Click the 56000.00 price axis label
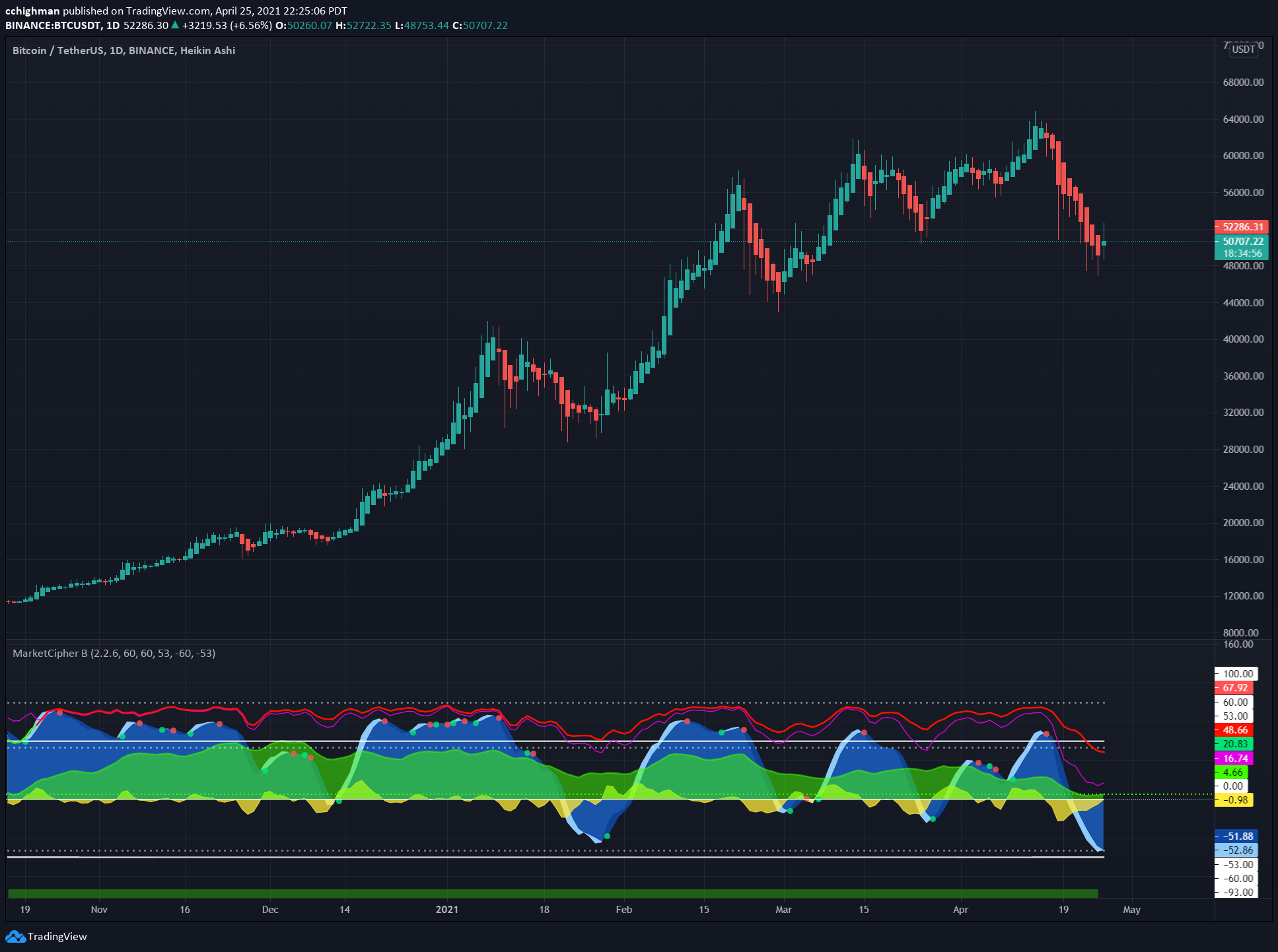Image resolution: width=1278 pixels, height=952 pixels. 1243,193
